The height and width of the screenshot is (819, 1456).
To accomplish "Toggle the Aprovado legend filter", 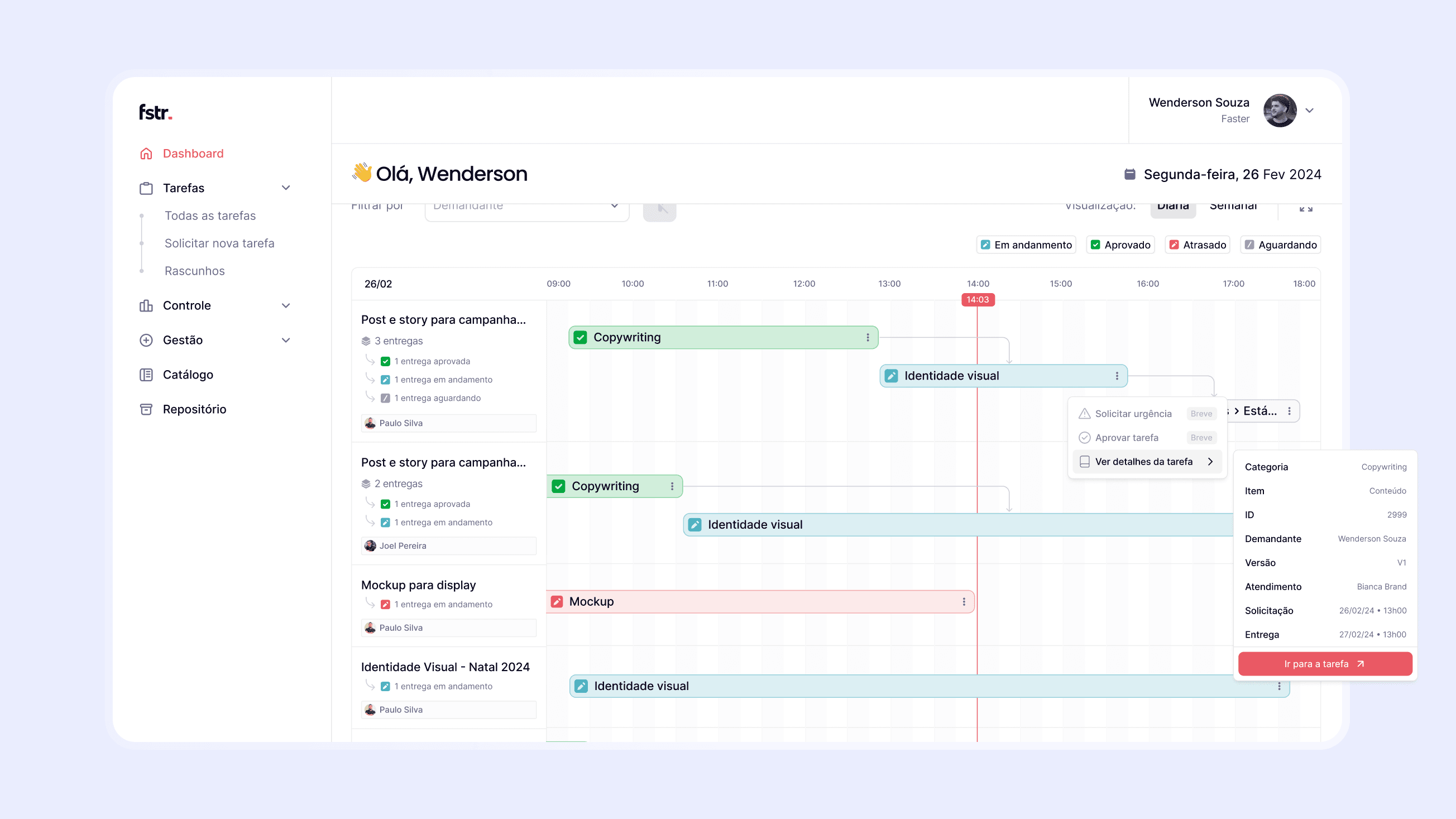I will [x=1120, y=245].
